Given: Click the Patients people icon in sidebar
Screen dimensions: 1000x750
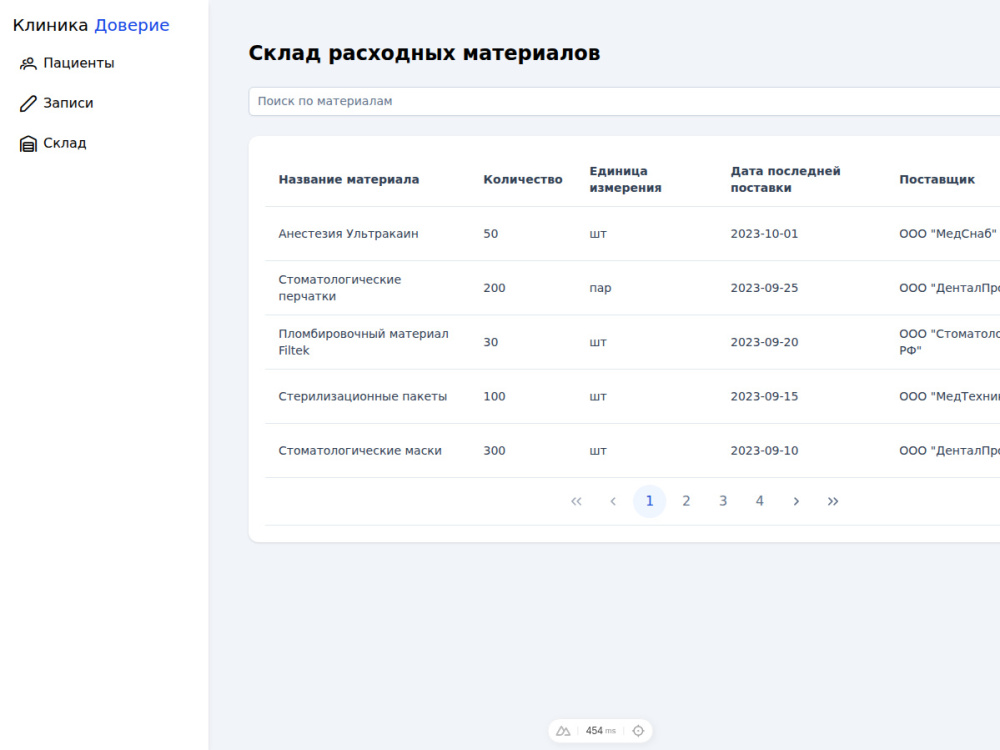Looking at the screenshot, I should [x=28, y=63].
